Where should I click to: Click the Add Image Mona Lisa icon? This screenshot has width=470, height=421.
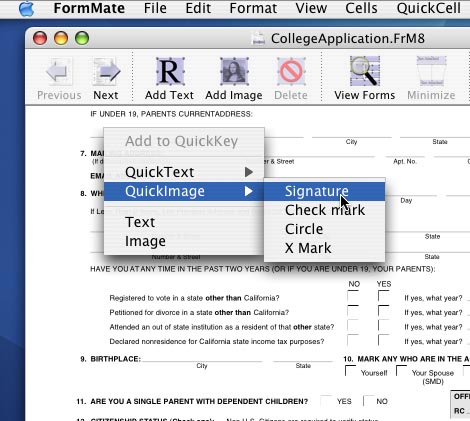click(234, 71)
